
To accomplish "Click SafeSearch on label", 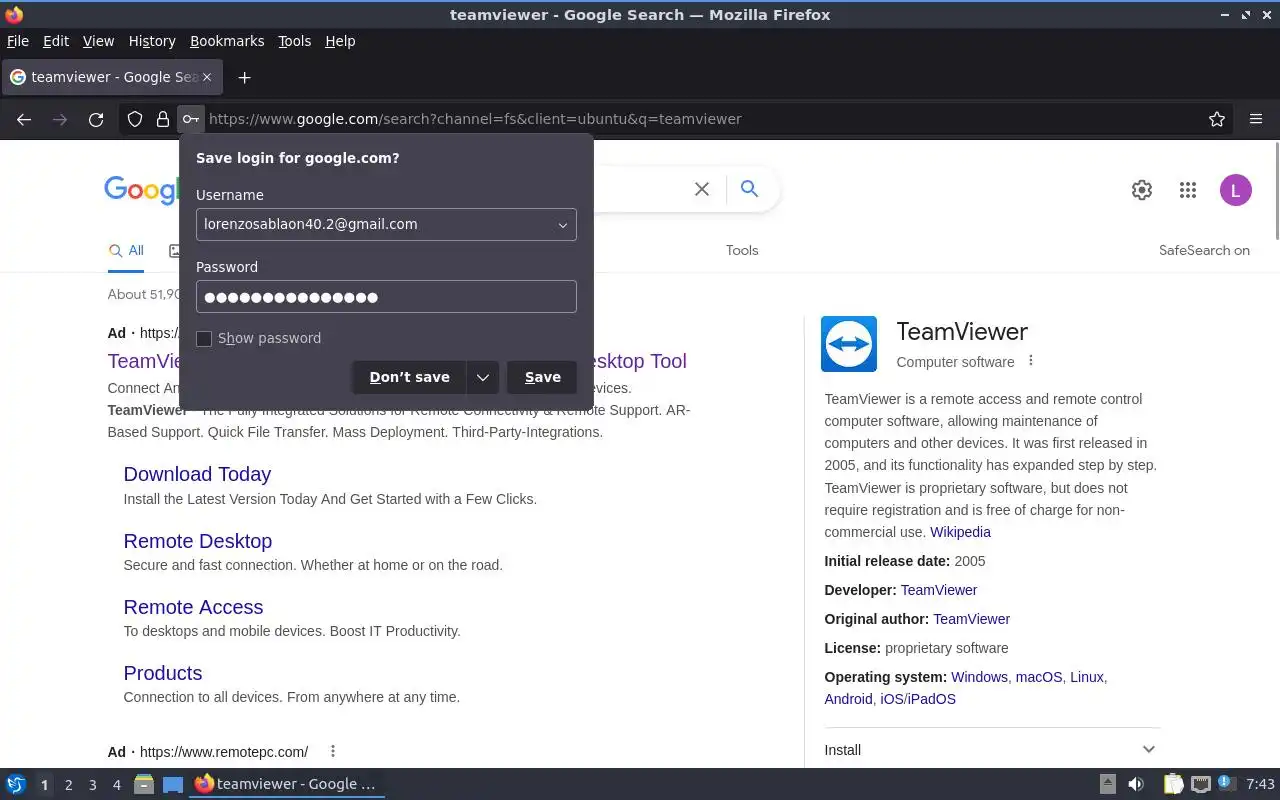I will (1204, 250).
